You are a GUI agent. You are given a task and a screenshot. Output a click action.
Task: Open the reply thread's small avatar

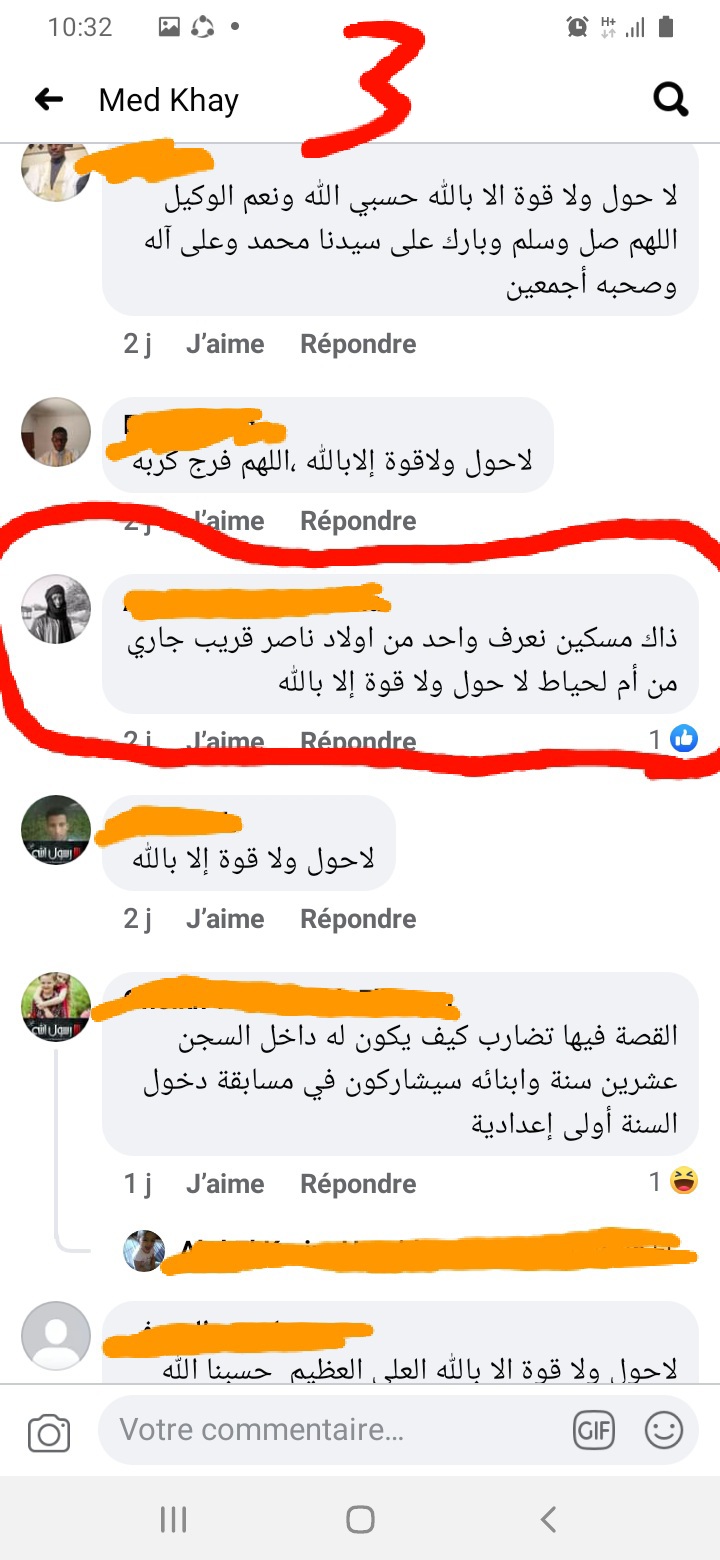[x=144, y=1250]
